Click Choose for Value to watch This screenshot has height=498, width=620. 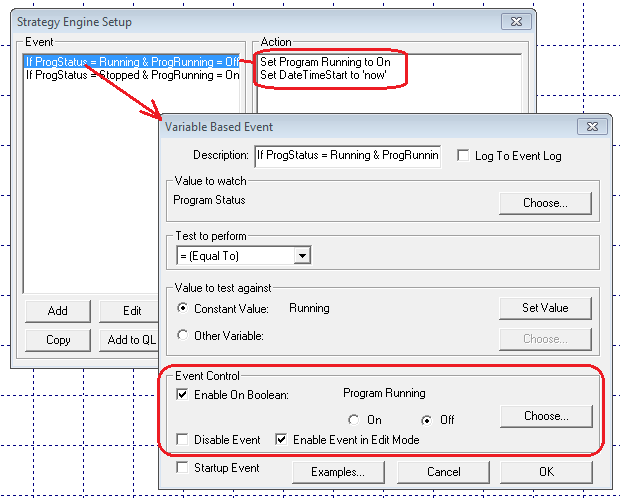coord(545,203)
